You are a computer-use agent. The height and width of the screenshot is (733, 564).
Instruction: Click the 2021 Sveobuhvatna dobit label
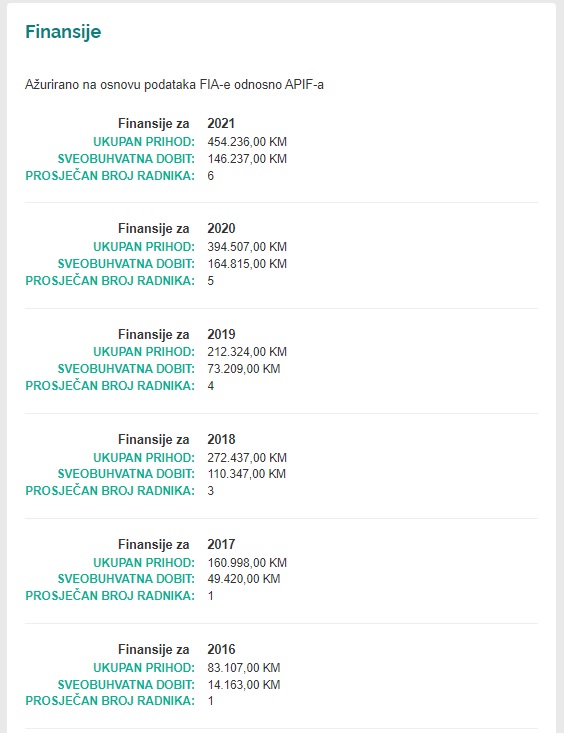click(126, 159)
